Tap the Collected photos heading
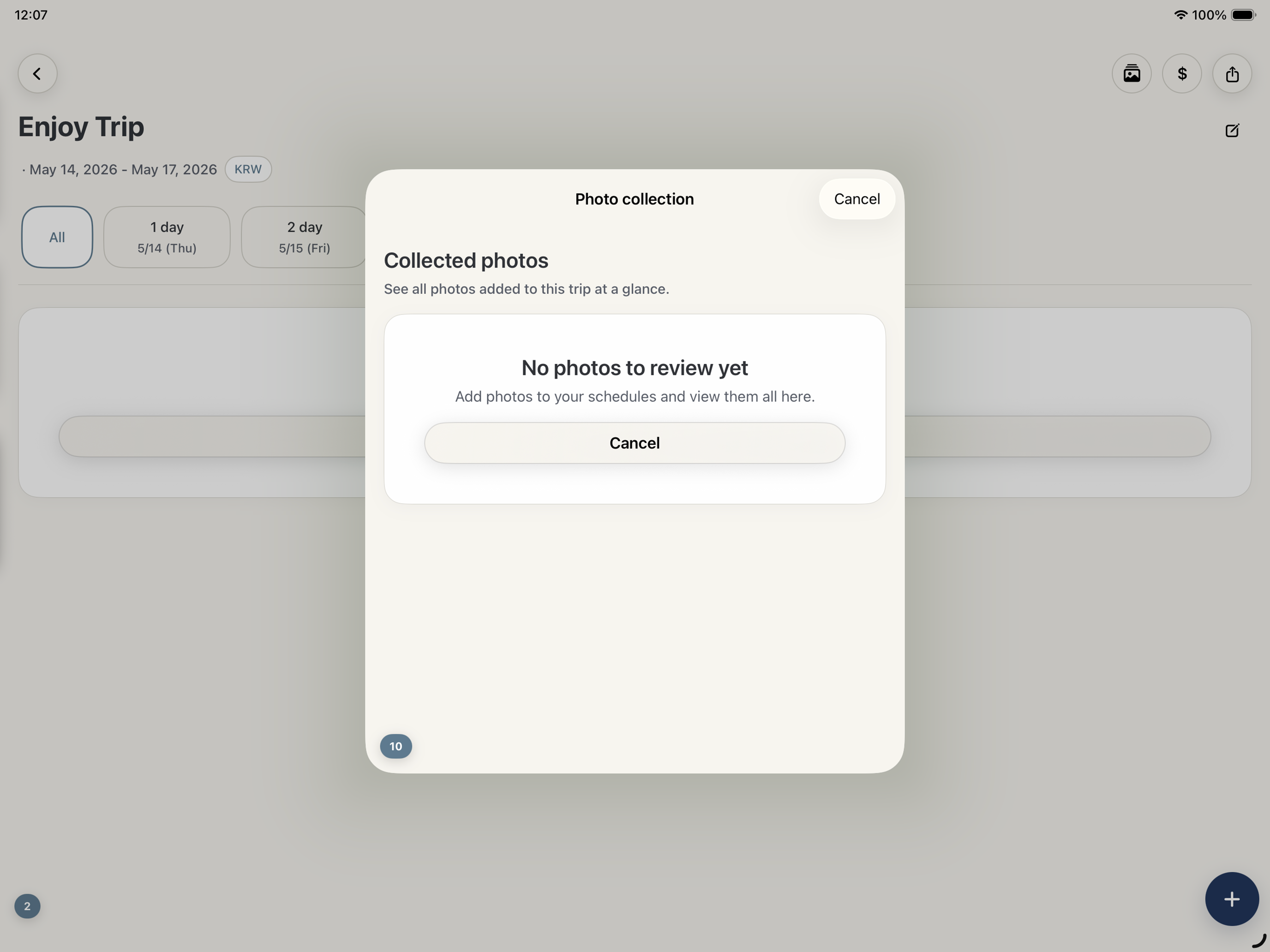Viewport: 1270px width, 952px height. click(466, 261)
